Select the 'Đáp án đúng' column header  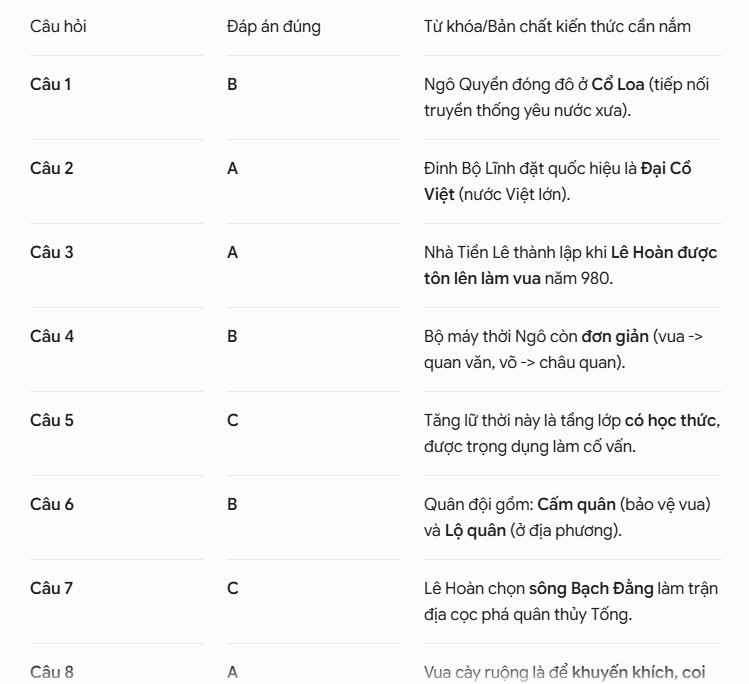click(274, 27)
